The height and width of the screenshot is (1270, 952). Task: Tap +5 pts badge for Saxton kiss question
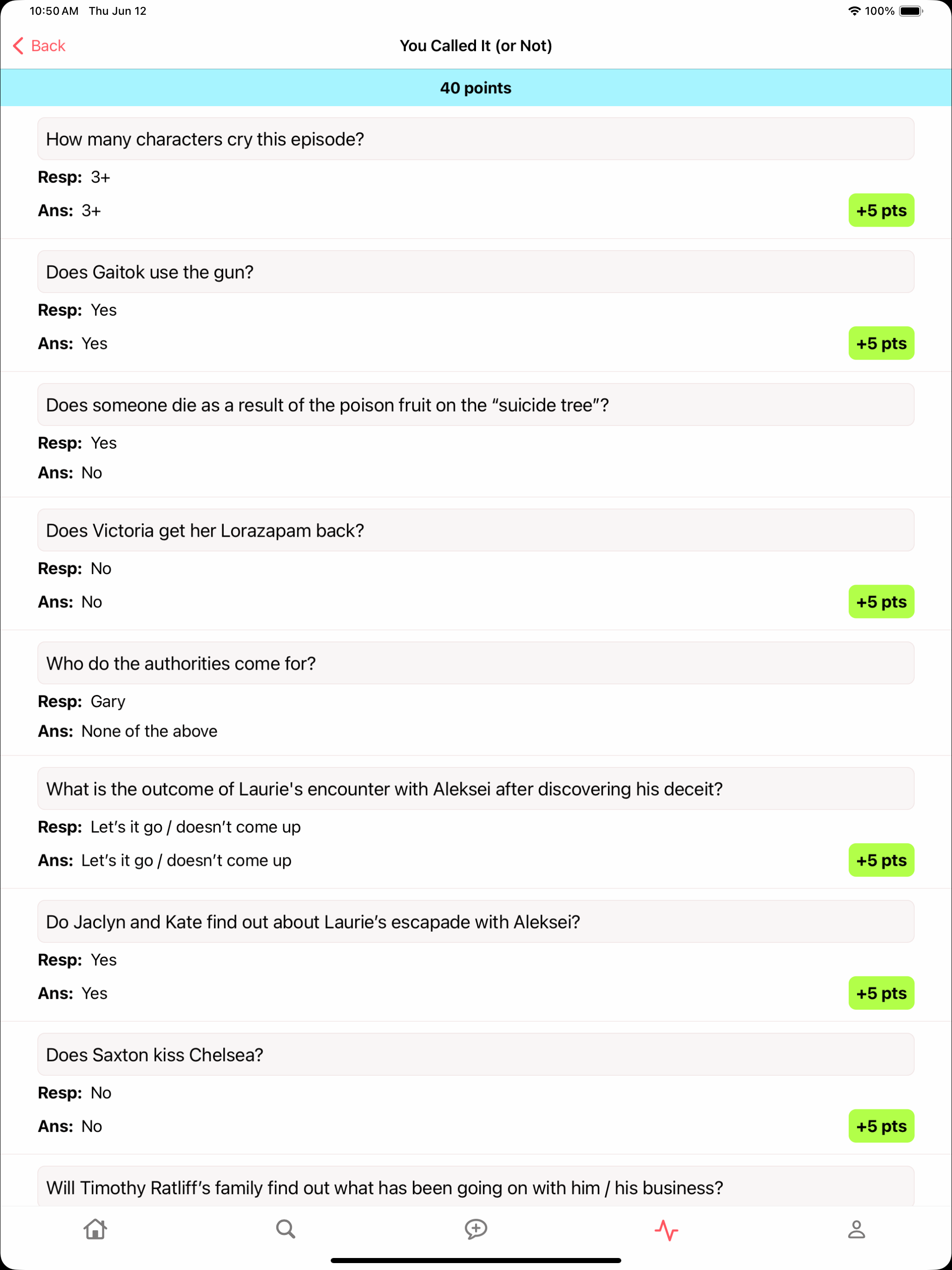point(881,1126)
